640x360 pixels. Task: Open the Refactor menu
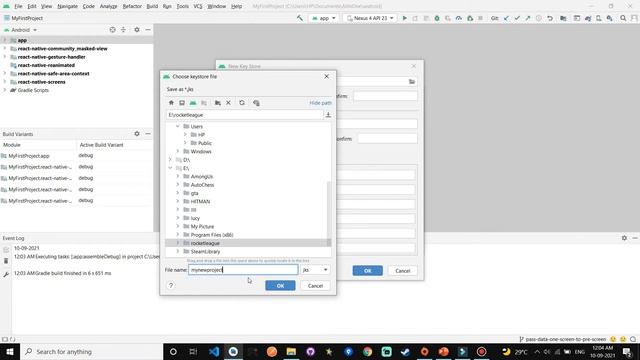pyautogui.click(x=132, y=6)
